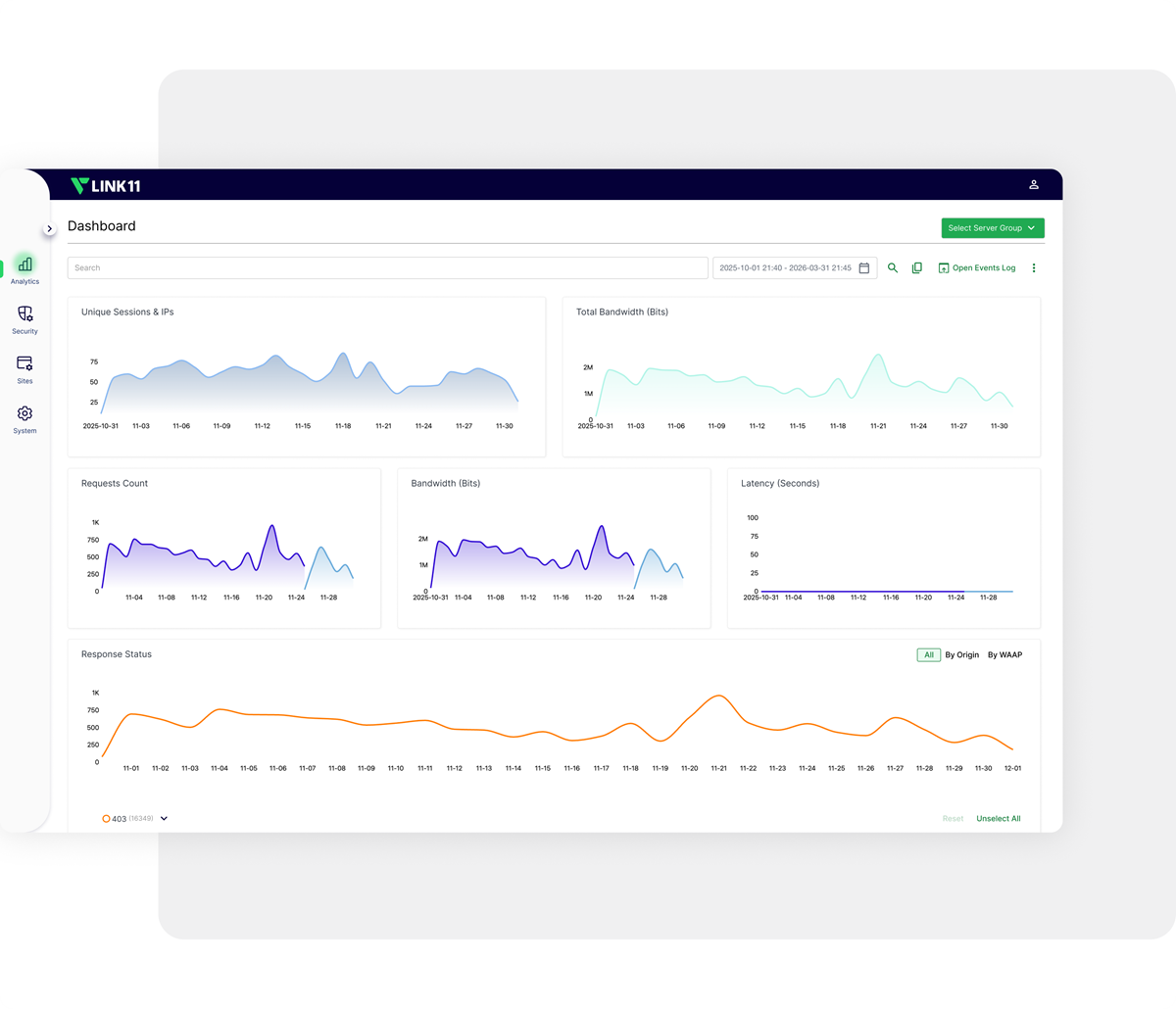Open the vertical three-dot more options menu
This screenshot has width=1176, height=1009.
pyautogui.click(x=1034, y=267)
